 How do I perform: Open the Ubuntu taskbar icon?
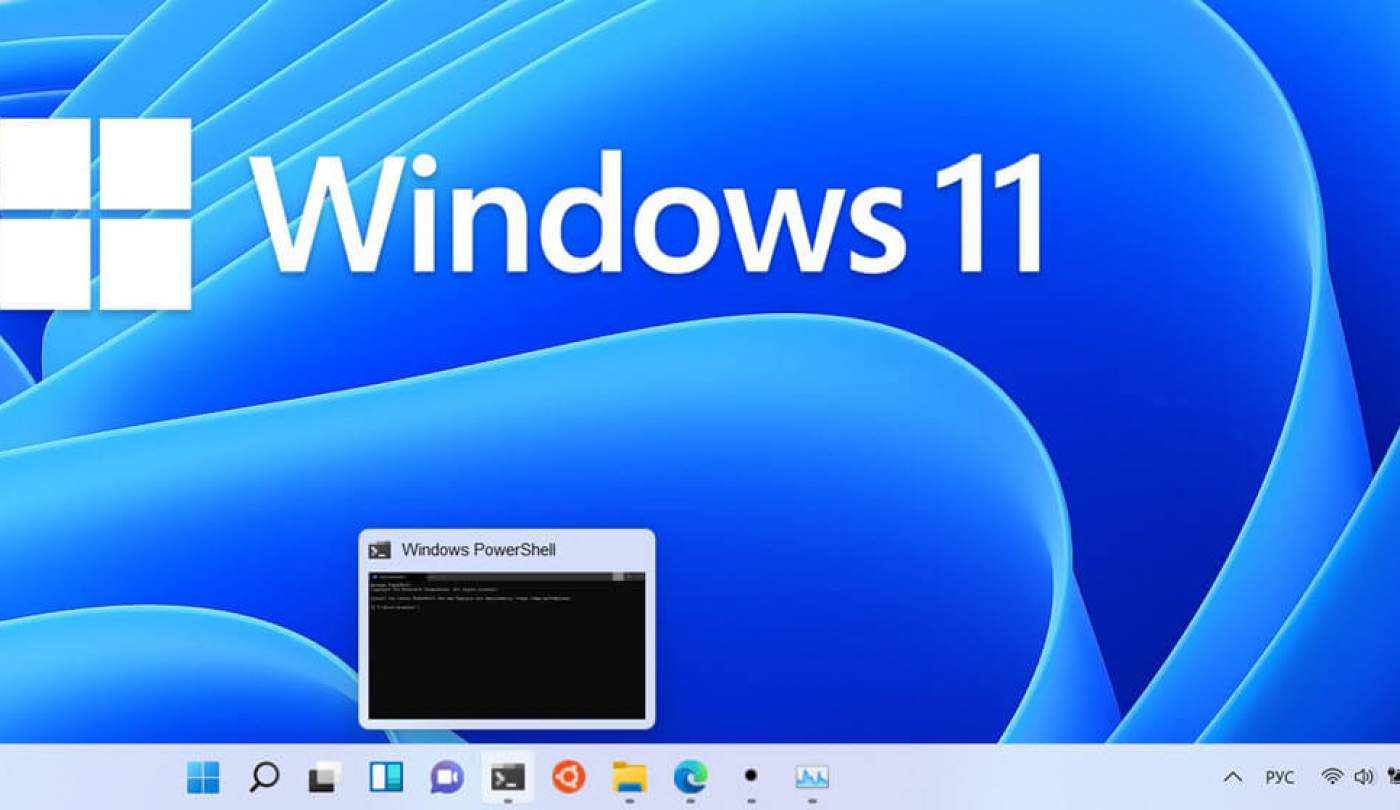(x=569, y=776)
